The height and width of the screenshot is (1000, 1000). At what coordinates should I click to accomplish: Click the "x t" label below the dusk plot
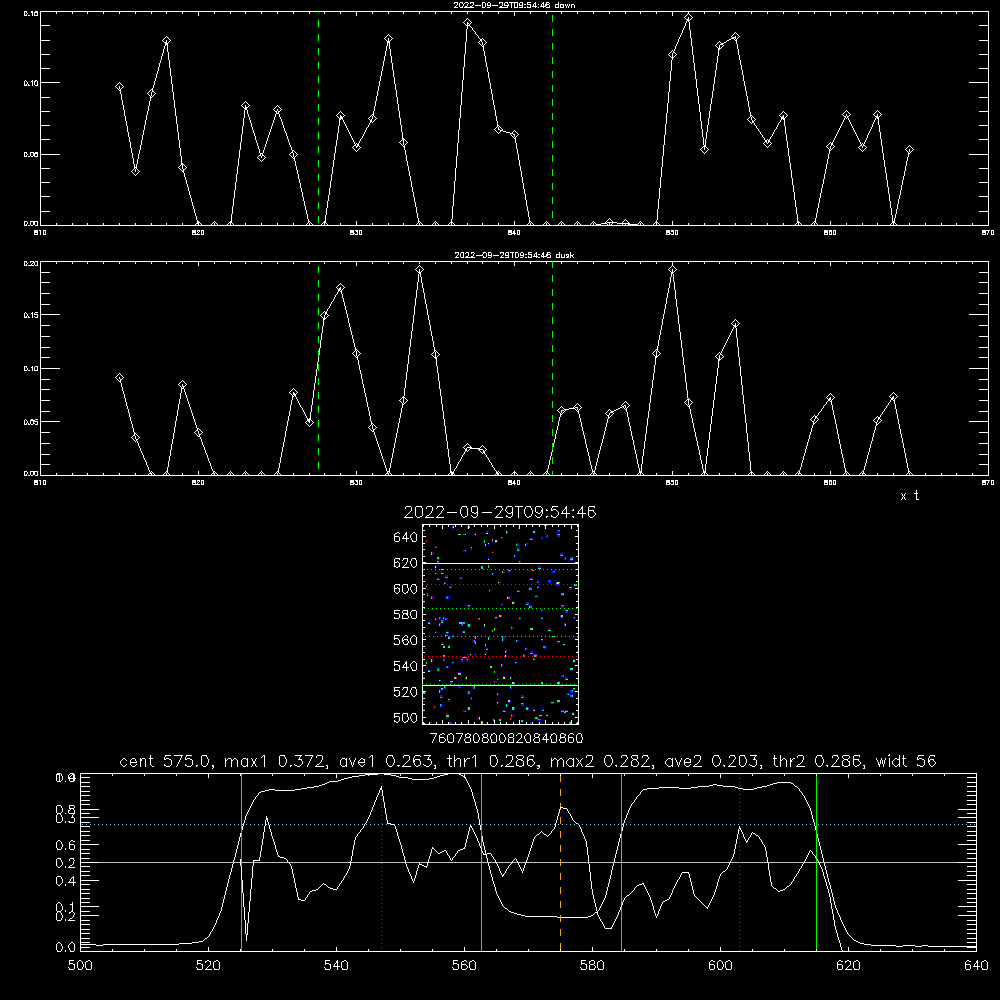[909, 496]
